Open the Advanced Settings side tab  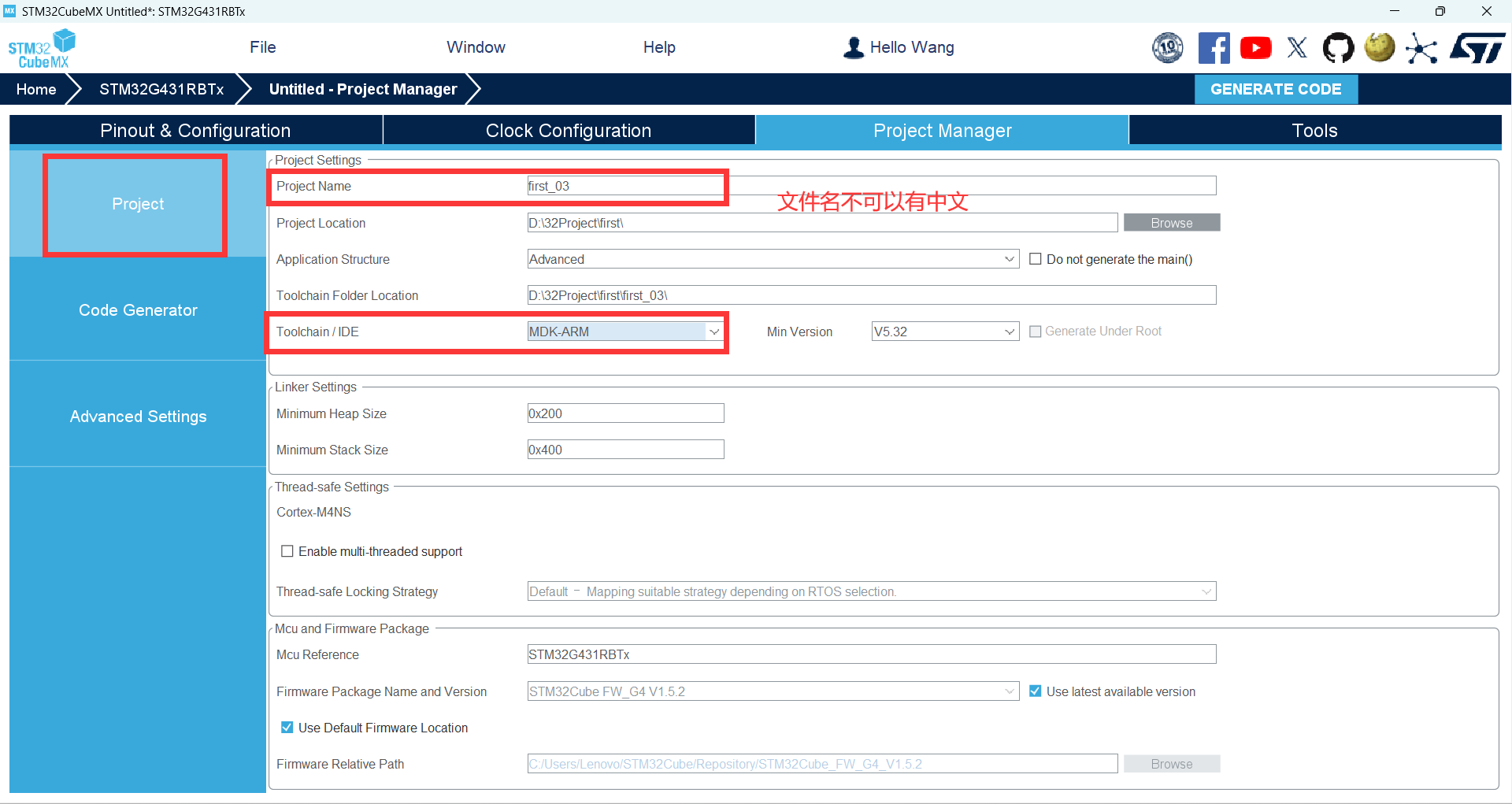pos(138,417)
